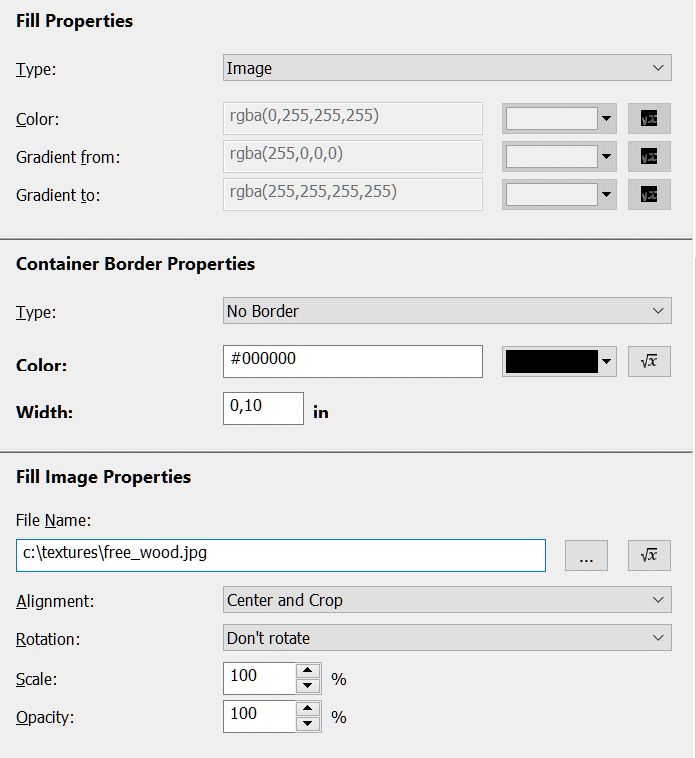
Task: Click the Alignment label
Action: click(55, 601)
